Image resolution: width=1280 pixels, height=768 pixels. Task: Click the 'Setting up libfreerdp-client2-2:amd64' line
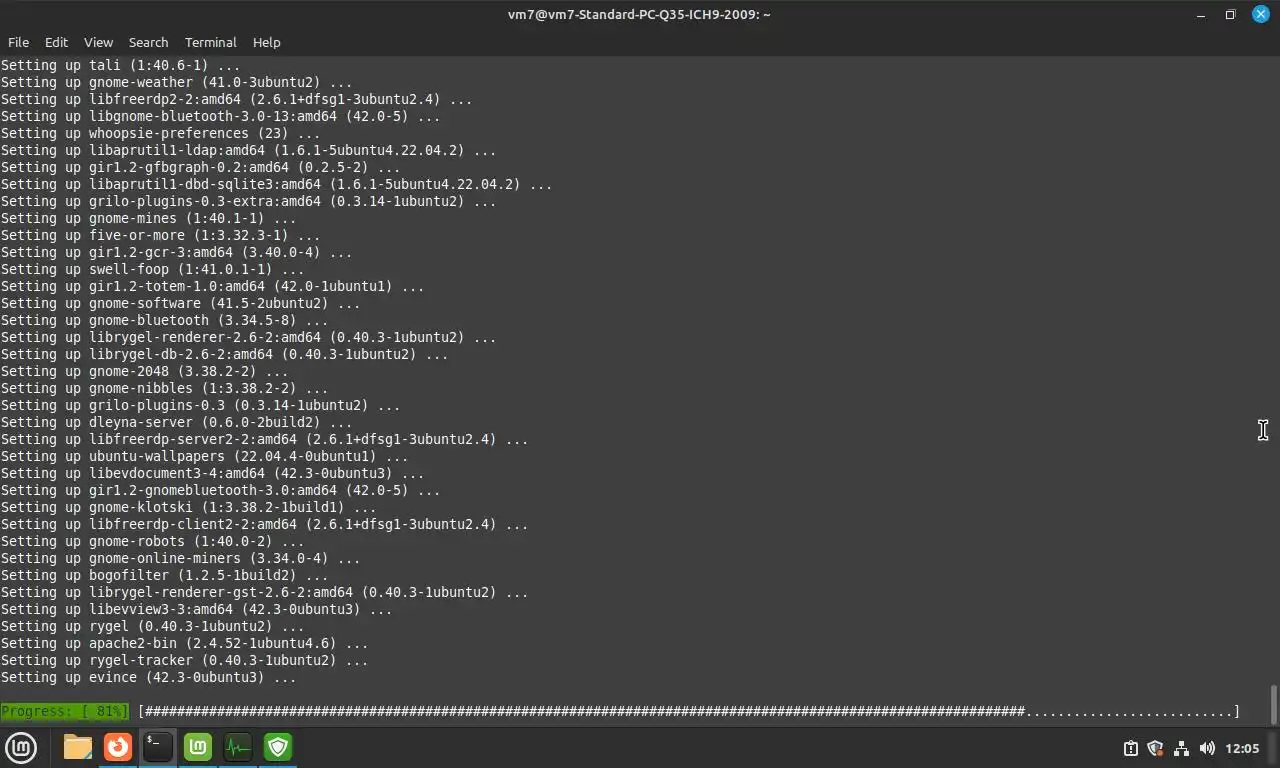pyautogui.click(x=264, y=524)
